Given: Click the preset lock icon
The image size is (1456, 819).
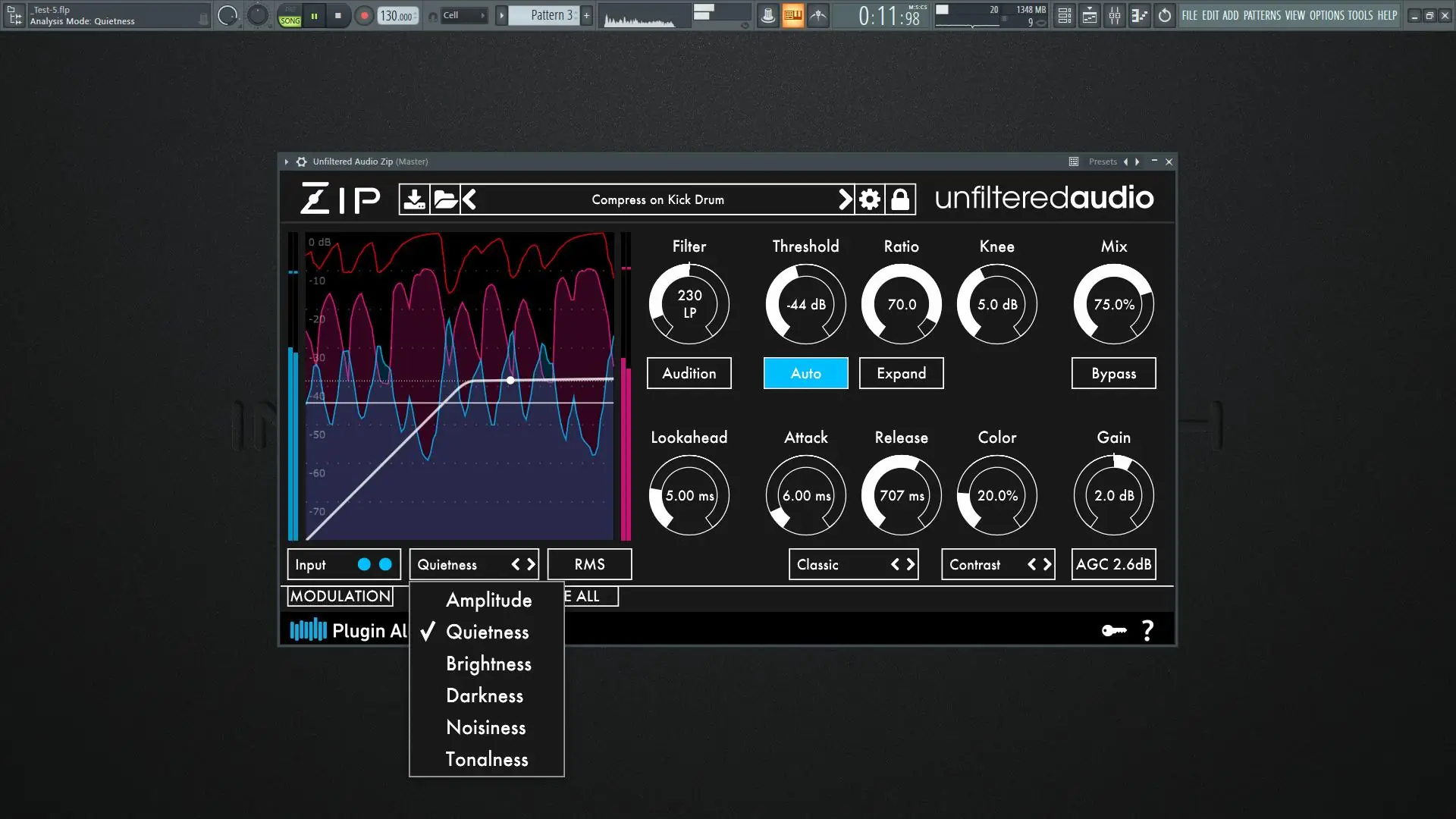Looking at the screenshot, I should click(x=900, y=199).
